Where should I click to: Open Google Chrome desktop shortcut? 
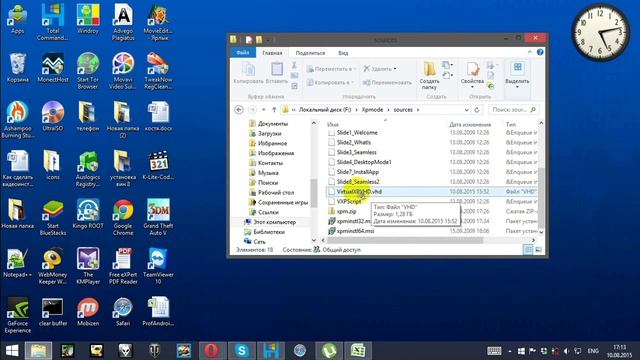[123, 217]
